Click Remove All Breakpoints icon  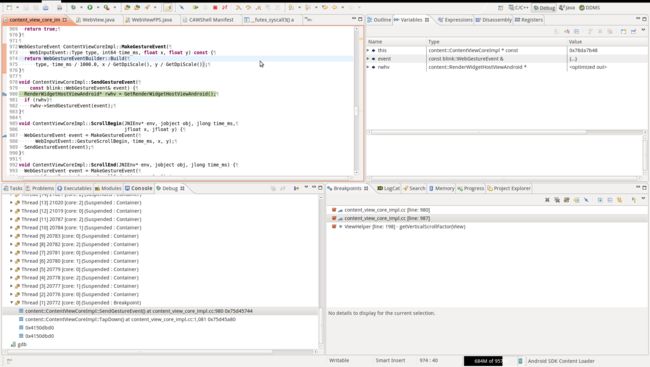pos(557,200)
